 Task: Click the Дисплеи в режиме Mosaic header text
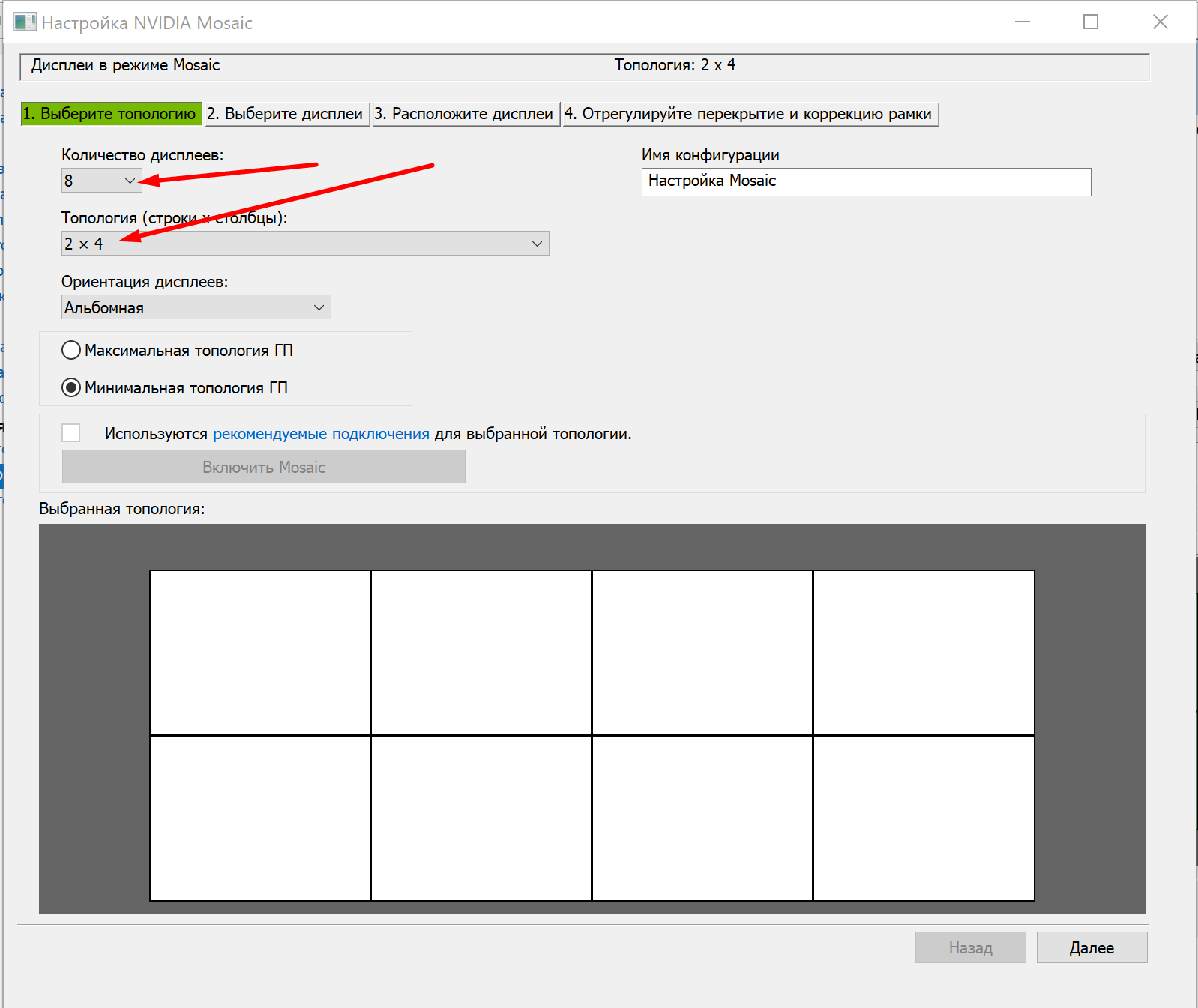point(125,65)
